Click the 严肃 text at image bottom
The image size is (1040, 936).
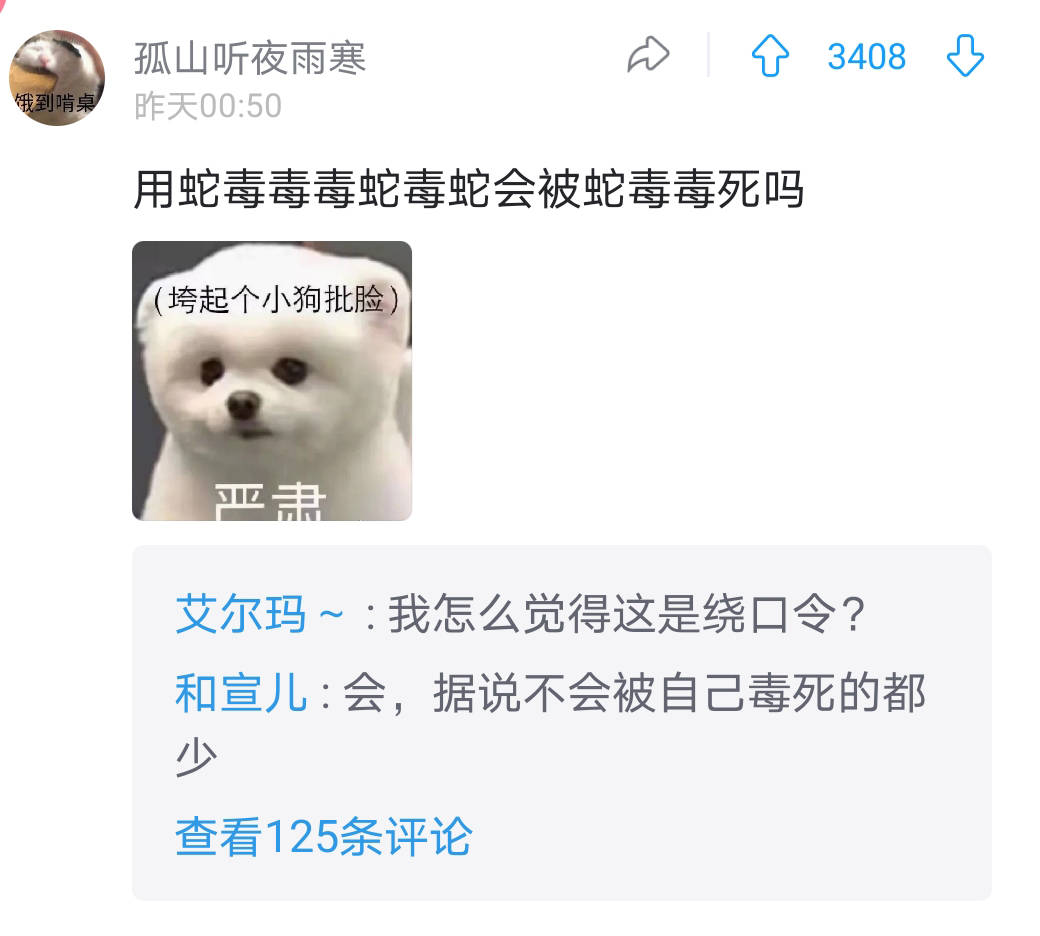[271, 502]
